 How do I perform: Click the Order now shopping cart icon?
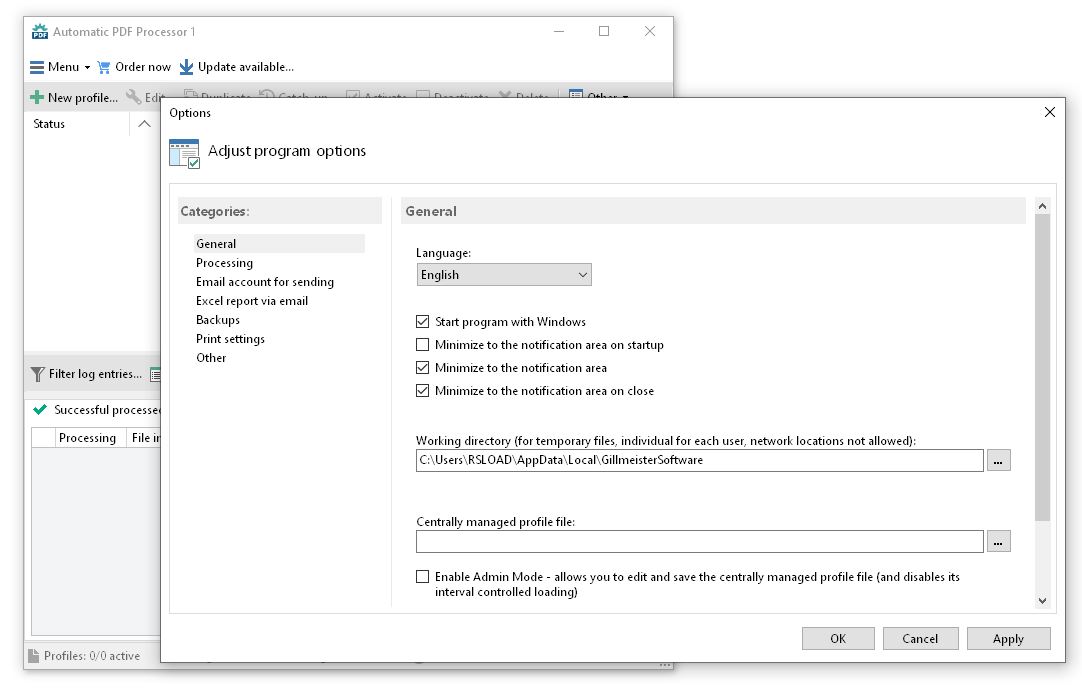(103, 66)
